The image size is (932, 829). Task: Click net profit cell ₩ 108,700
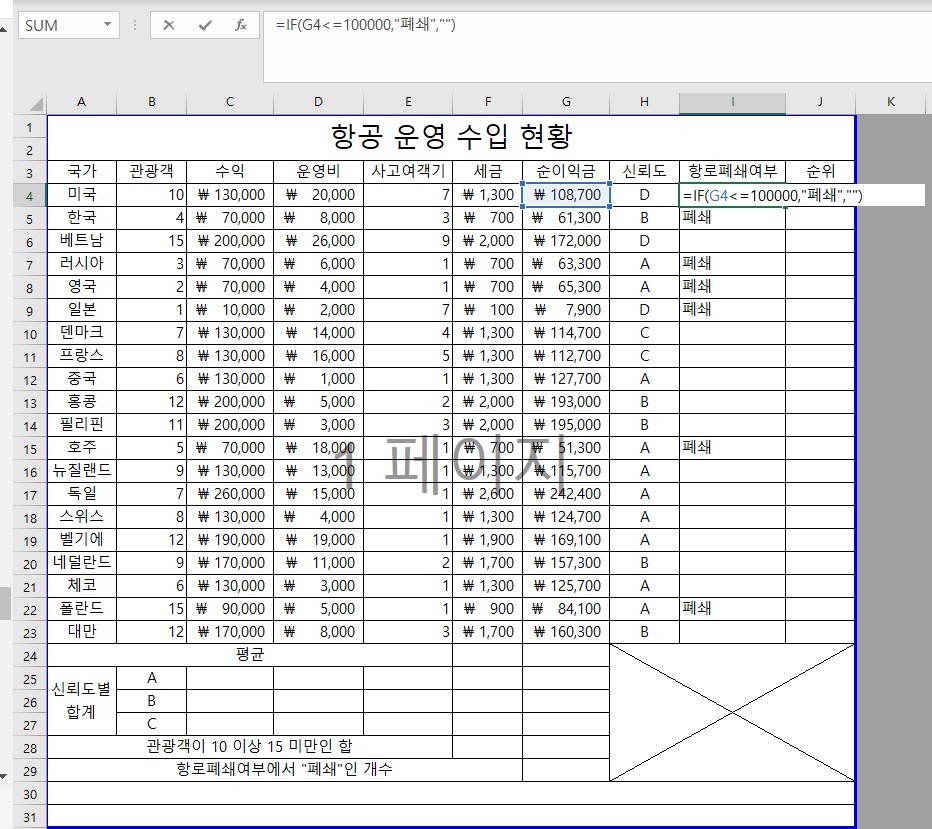point(566,195)
